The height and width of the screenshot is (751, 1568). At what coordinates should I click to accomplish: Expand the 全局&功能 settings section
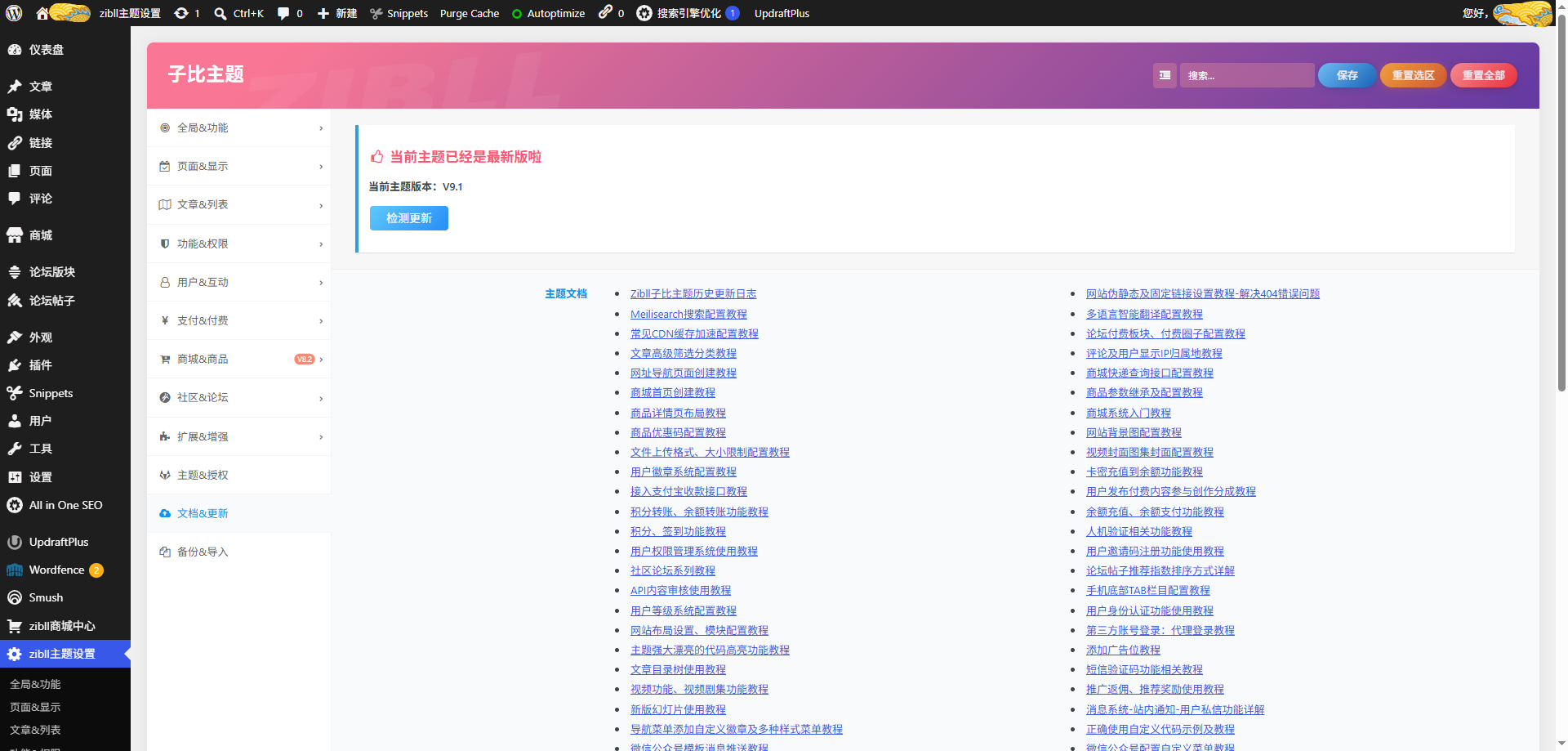click(x=238, y=128)
